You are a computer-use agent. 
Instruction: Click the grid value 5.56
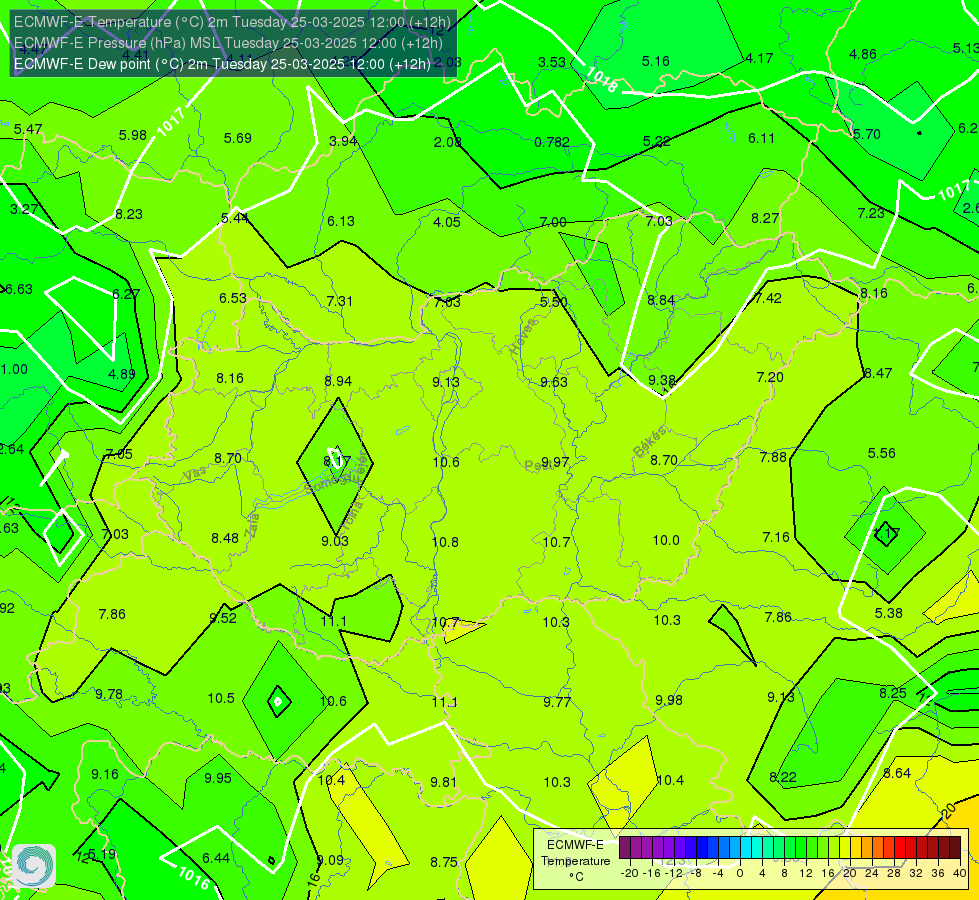tap(882, 453)
